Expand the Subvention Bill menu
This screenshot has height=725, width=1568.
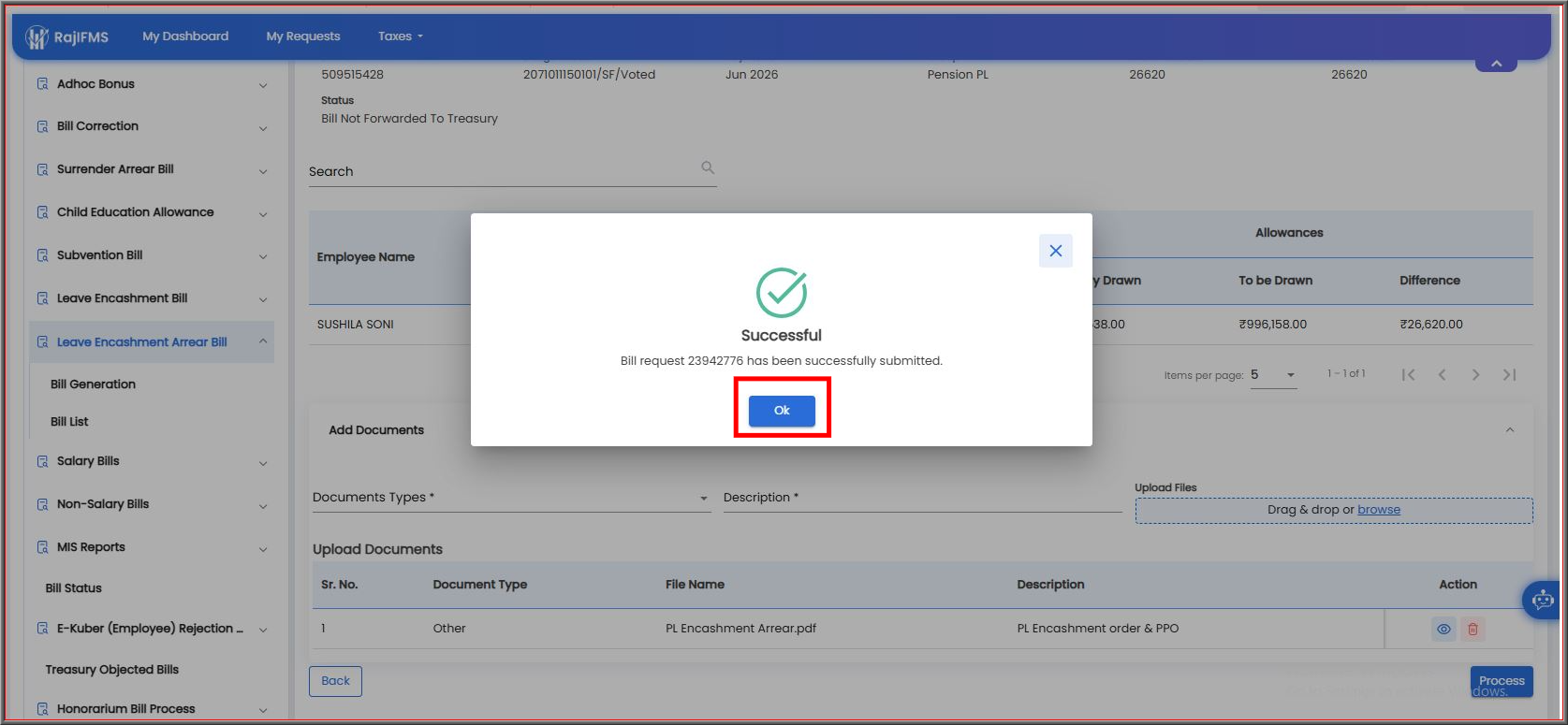[x=263, y=256]
